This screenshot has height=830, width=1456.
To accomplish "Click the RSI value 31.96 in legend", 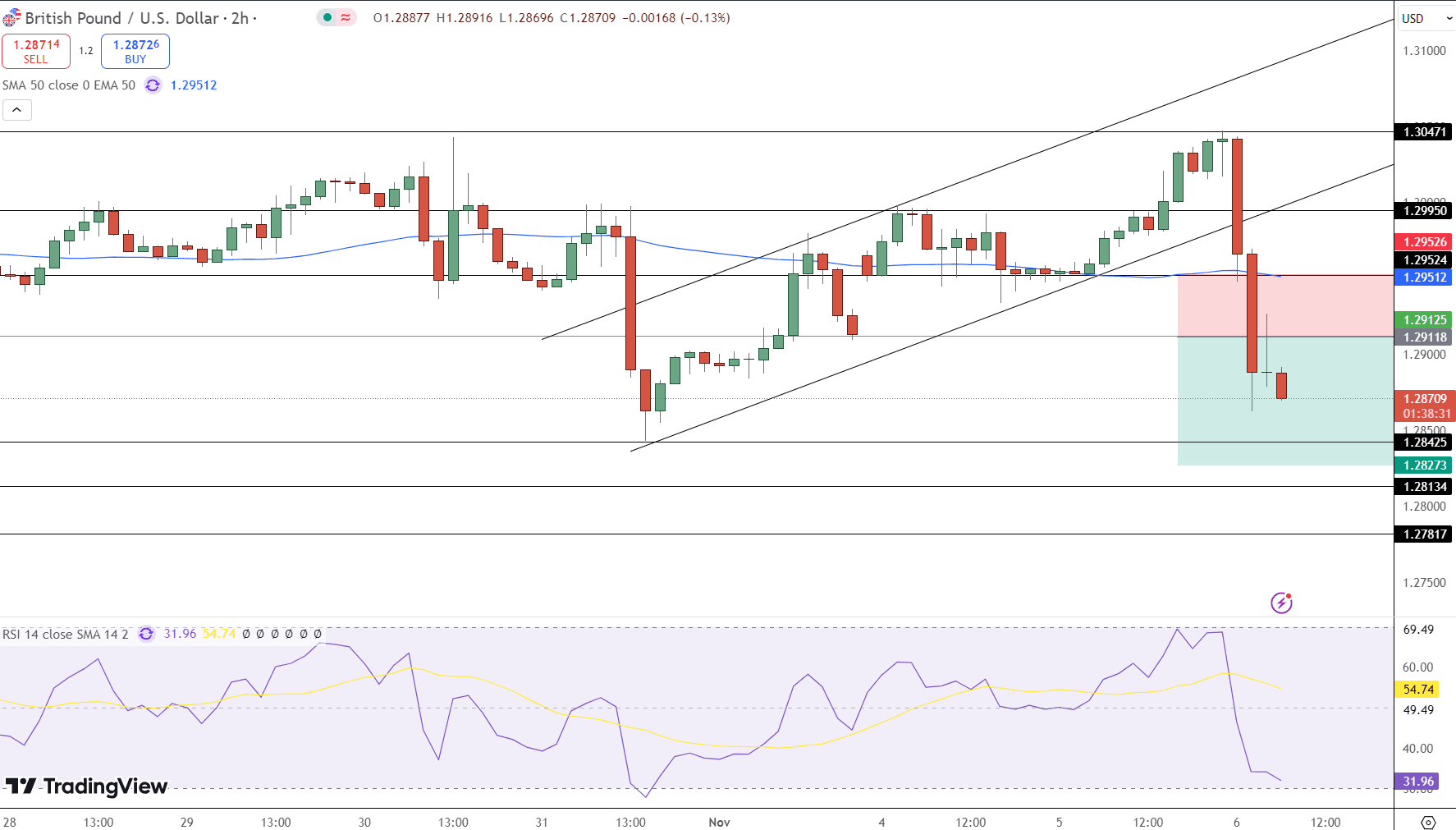I will point(180,634).
